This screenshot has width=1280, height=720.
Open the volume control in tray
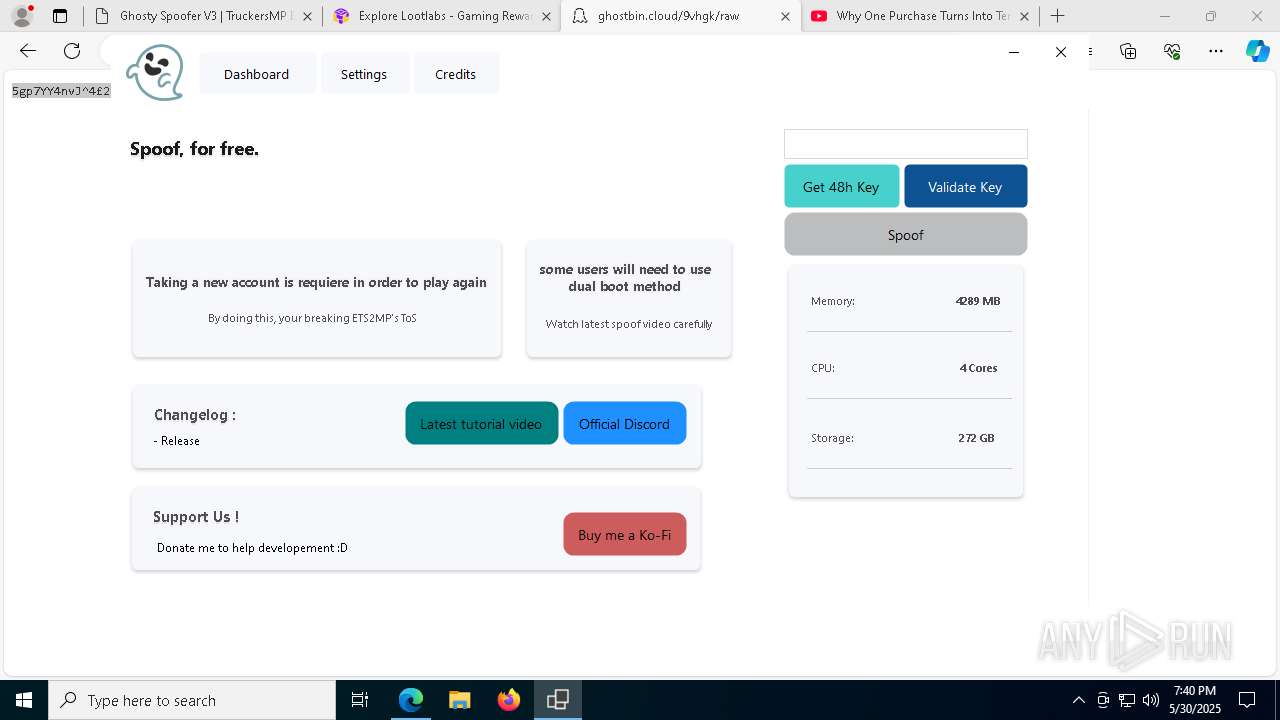(x=1151, y=700)
